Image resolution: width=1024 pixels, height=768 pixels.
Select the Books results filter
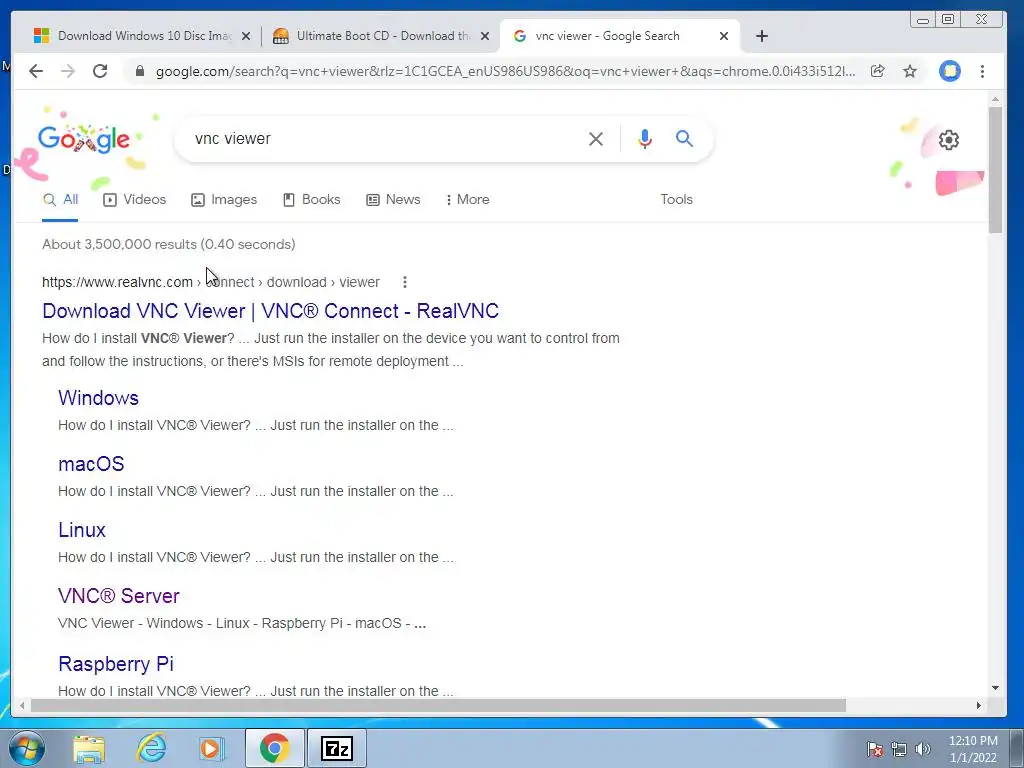312,200
